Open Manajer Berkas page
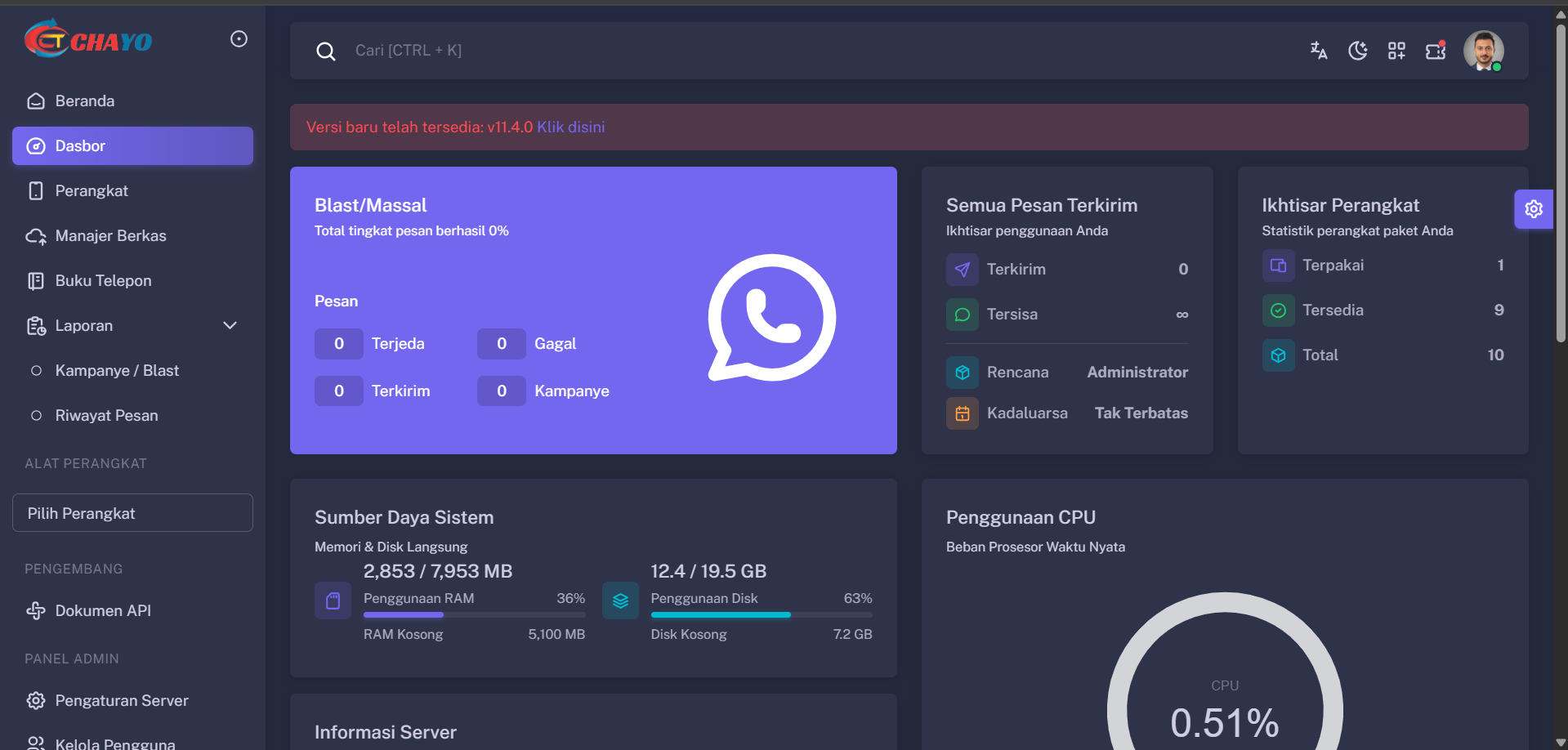Image resolution: width=1568 pixels, height=750 pixels. pyautogui.click(x=110, y=236)
